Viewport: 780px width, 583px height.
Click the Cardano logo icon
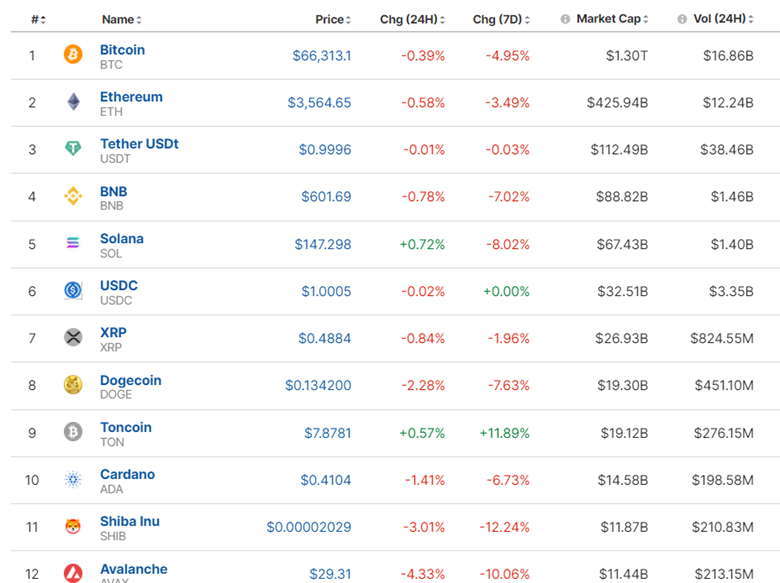(73, 479)
